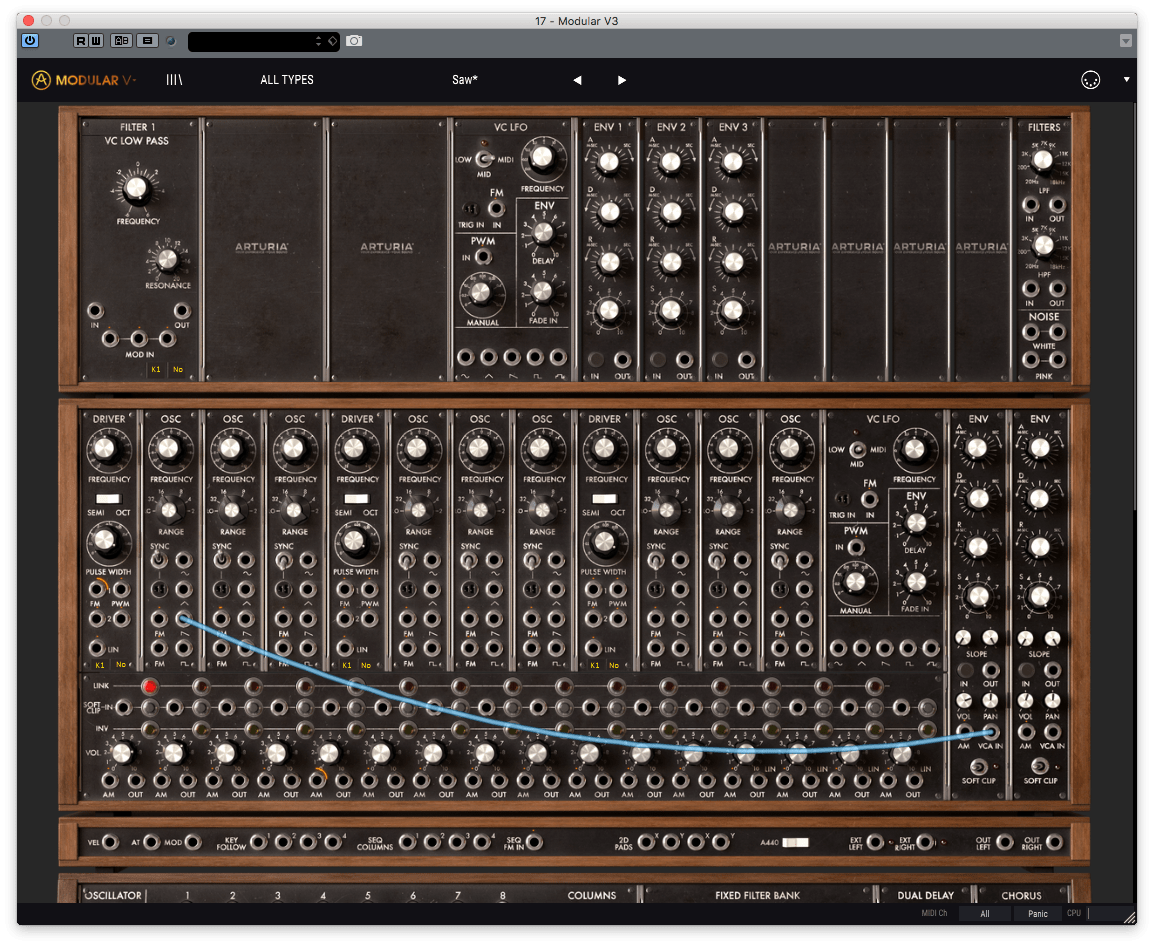Open the first Driver K1 keyboard follow selector
The height and width of the screenshot is (946, 1154).
tap(100, 665)
